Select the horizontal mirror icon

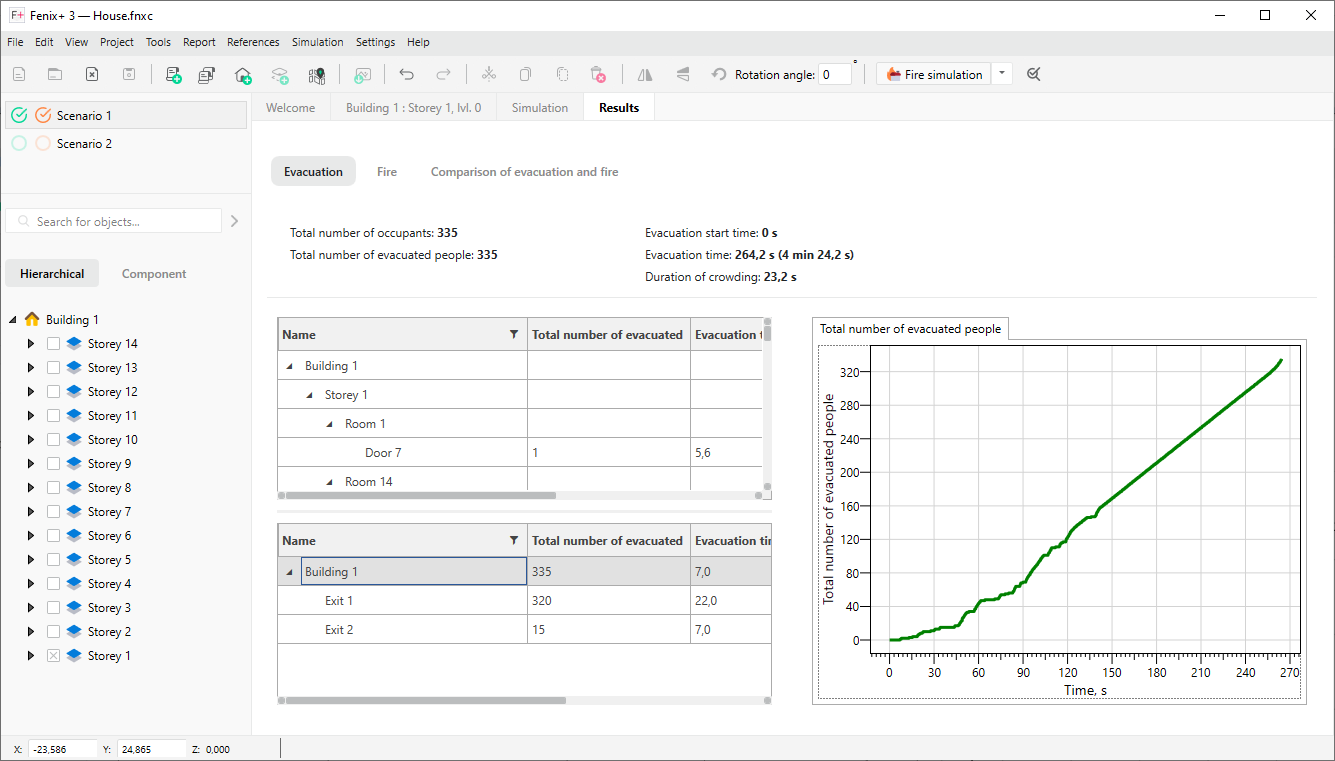coord(644,74)
